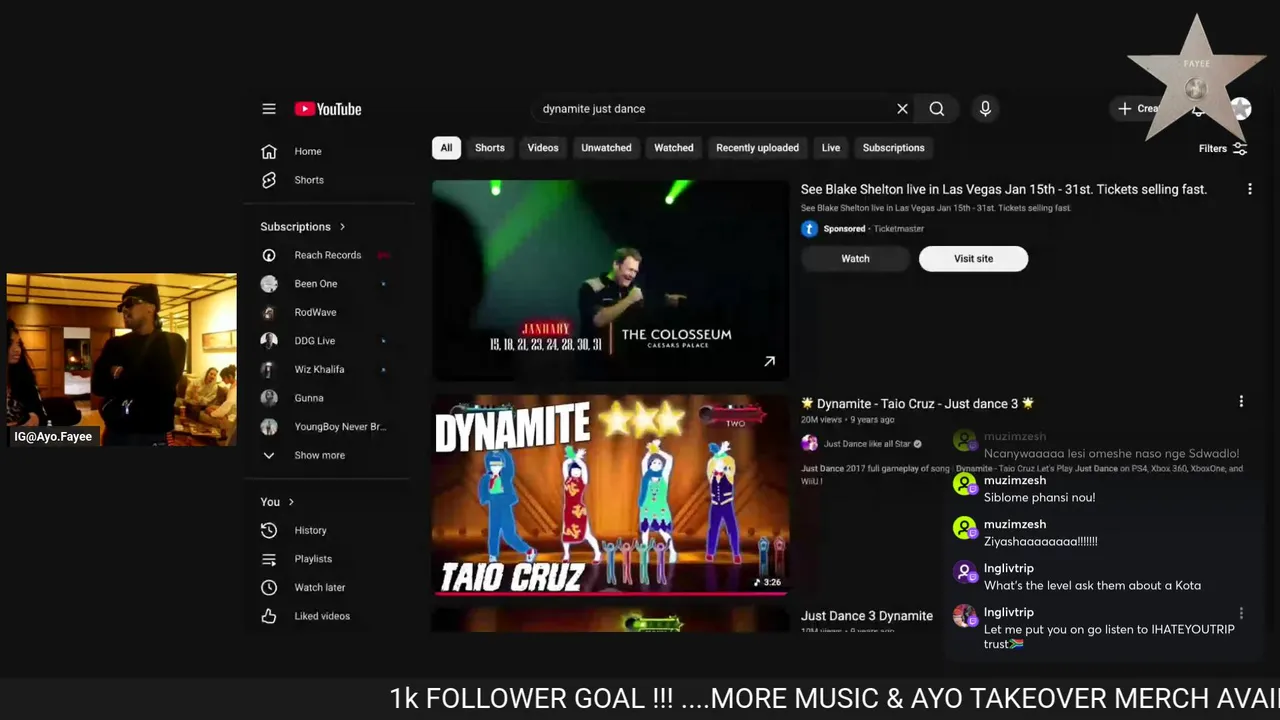
Task: Click the Ticketmaster sponsor icon
Action: [809, 229]
